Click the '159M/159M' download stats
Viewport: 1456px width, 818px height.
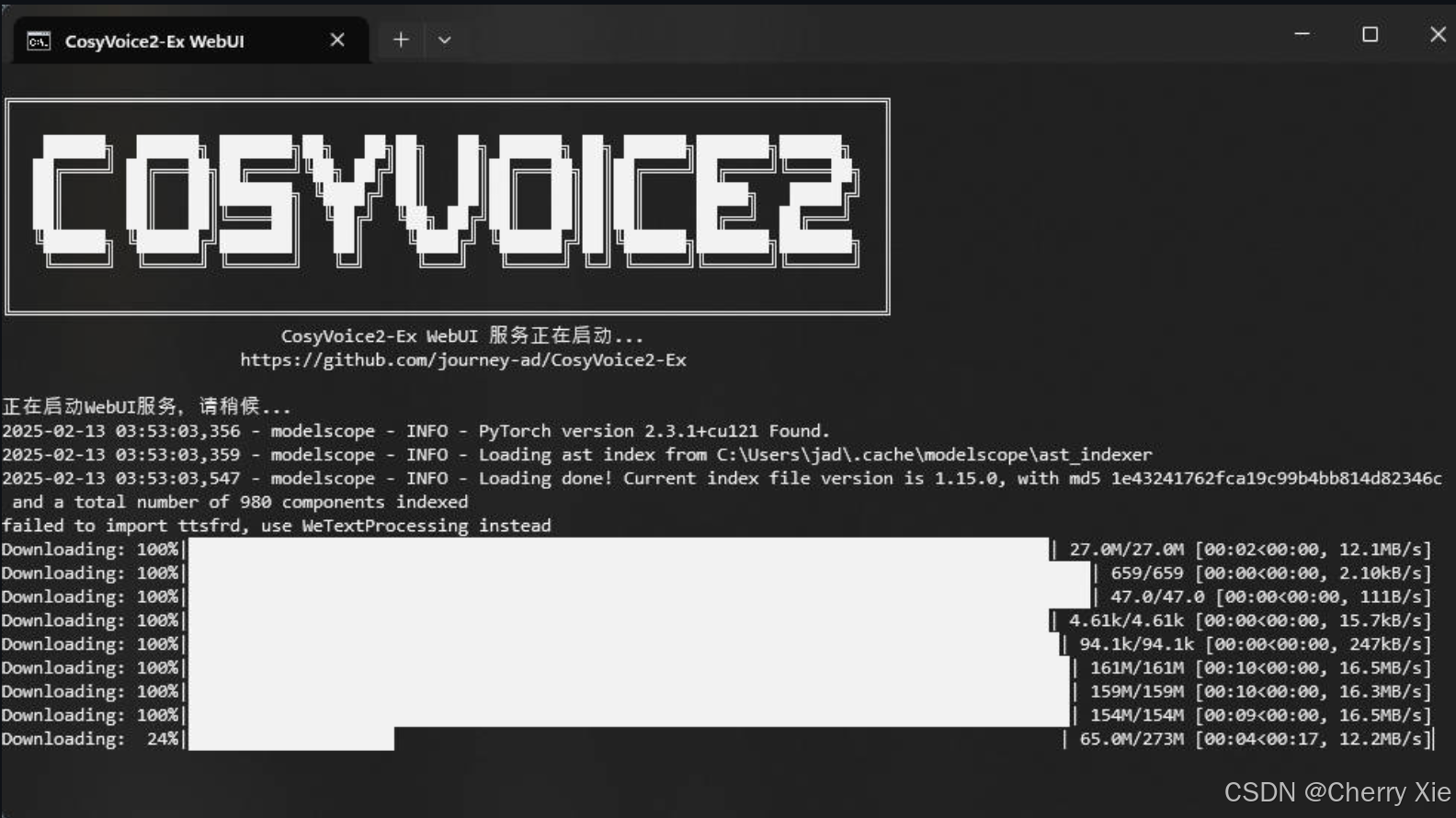pos(1261,692)
